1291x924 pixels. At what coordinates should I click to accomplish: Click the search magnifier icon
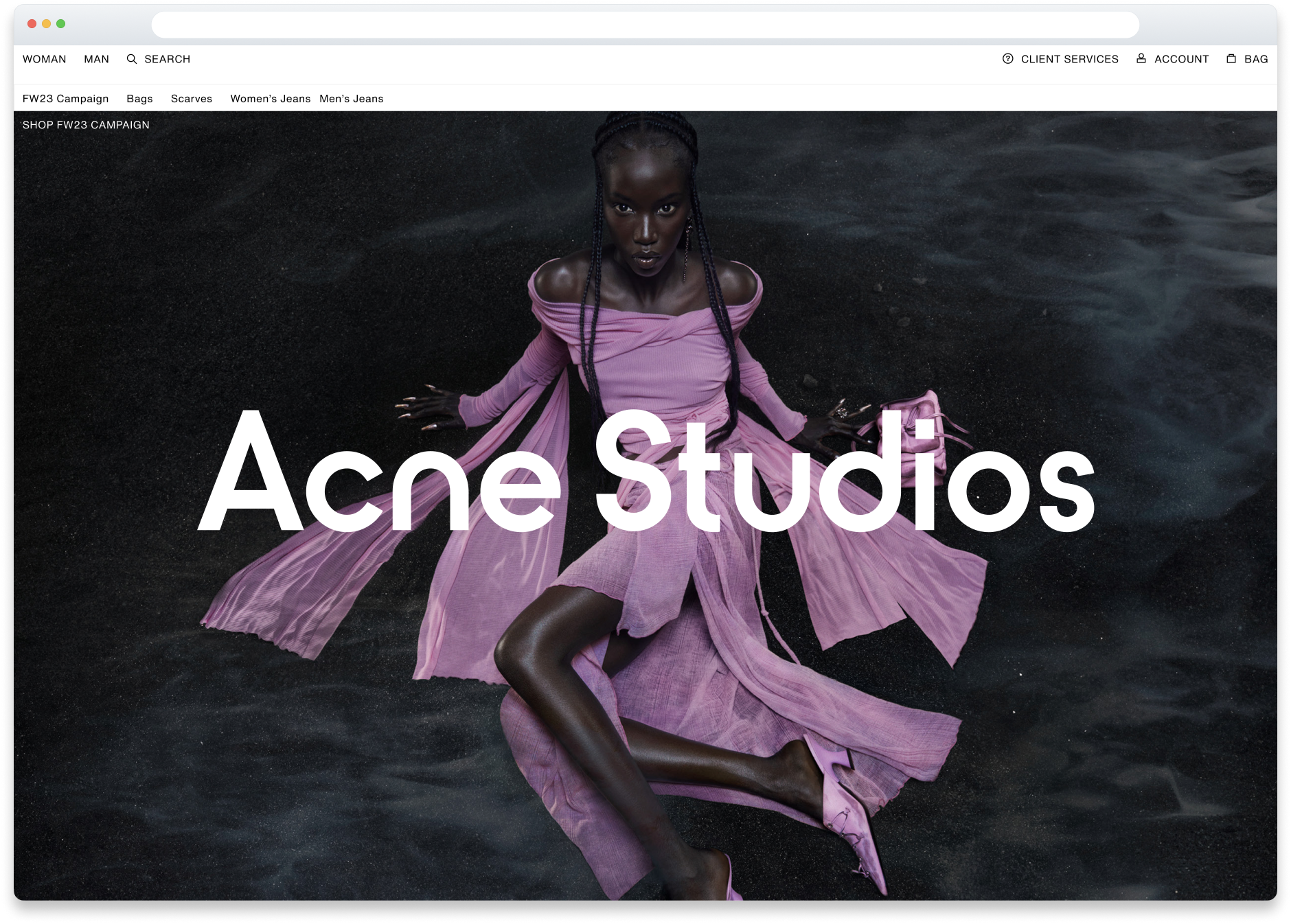[132, 59]
